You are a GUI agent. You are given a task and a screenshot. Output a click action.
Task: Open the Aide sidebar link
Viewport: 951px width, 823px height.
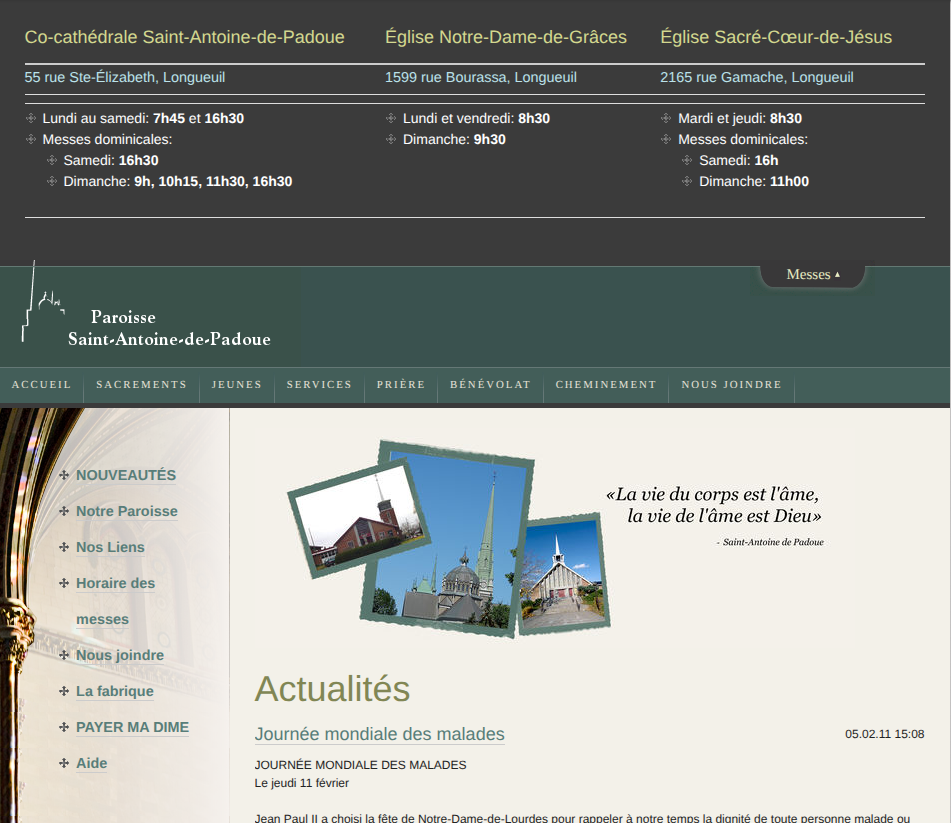pos(91,764)
